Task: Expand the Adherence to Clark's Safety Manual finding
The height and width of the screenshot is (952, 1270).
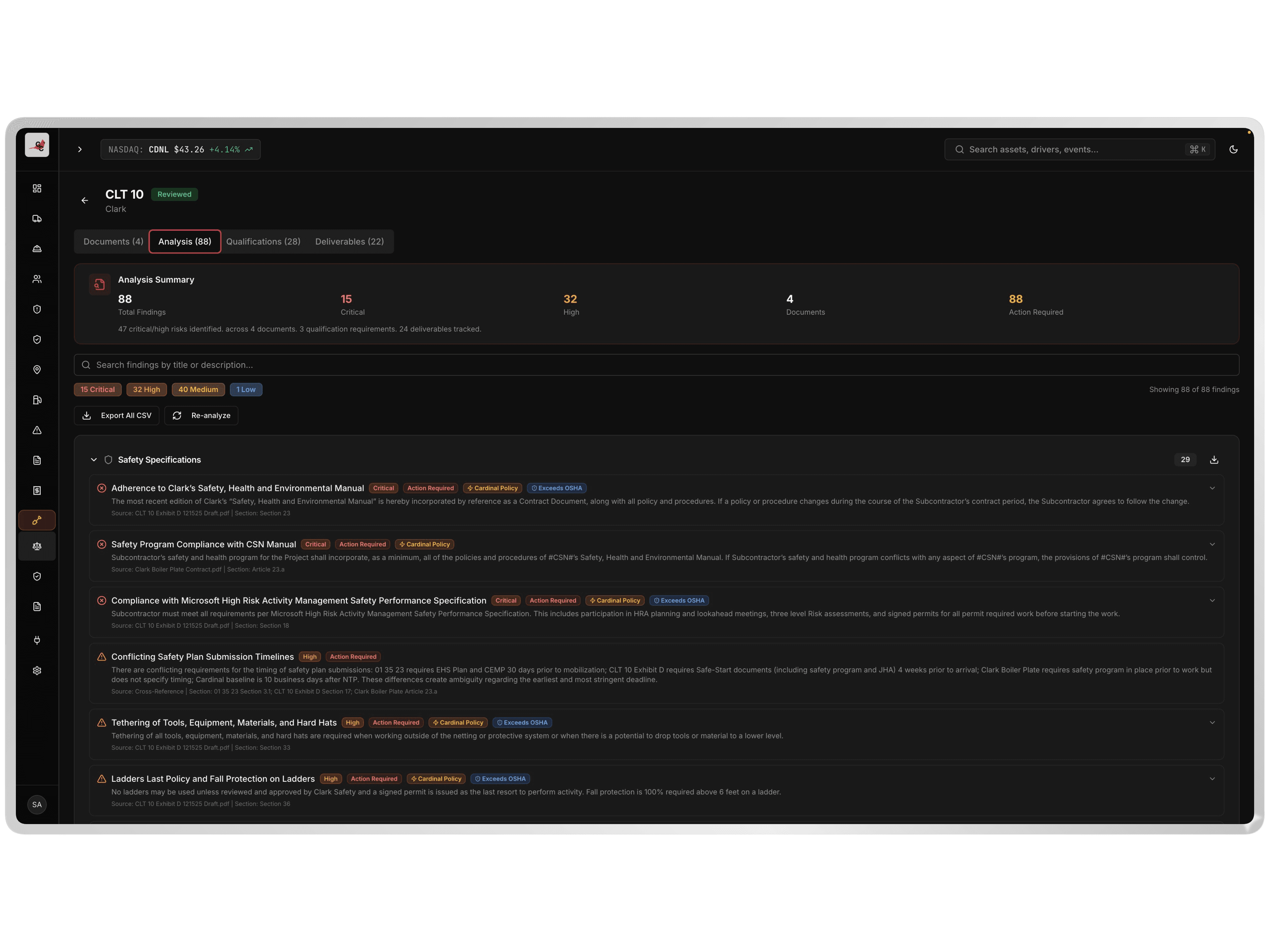Action: coord(1212,488)
